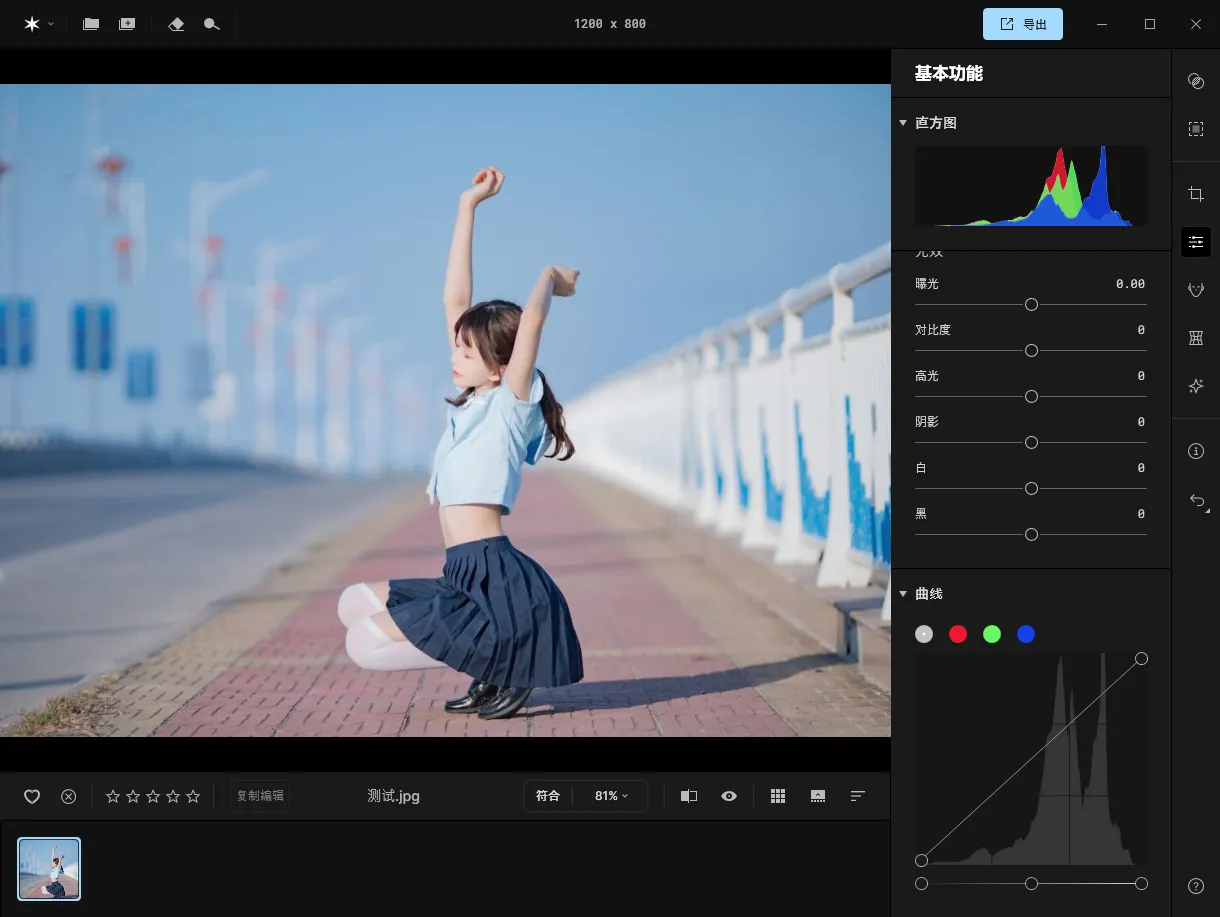Viewport: 1220px width, 917px height.
Task: Open the app logo menu
Action: point(38,24)
